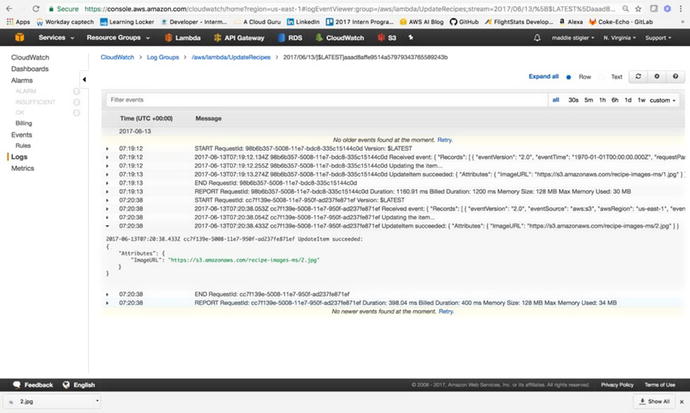Open log viewer settings gear
Viewport: 690px width, 413px height.
[657, 77]
